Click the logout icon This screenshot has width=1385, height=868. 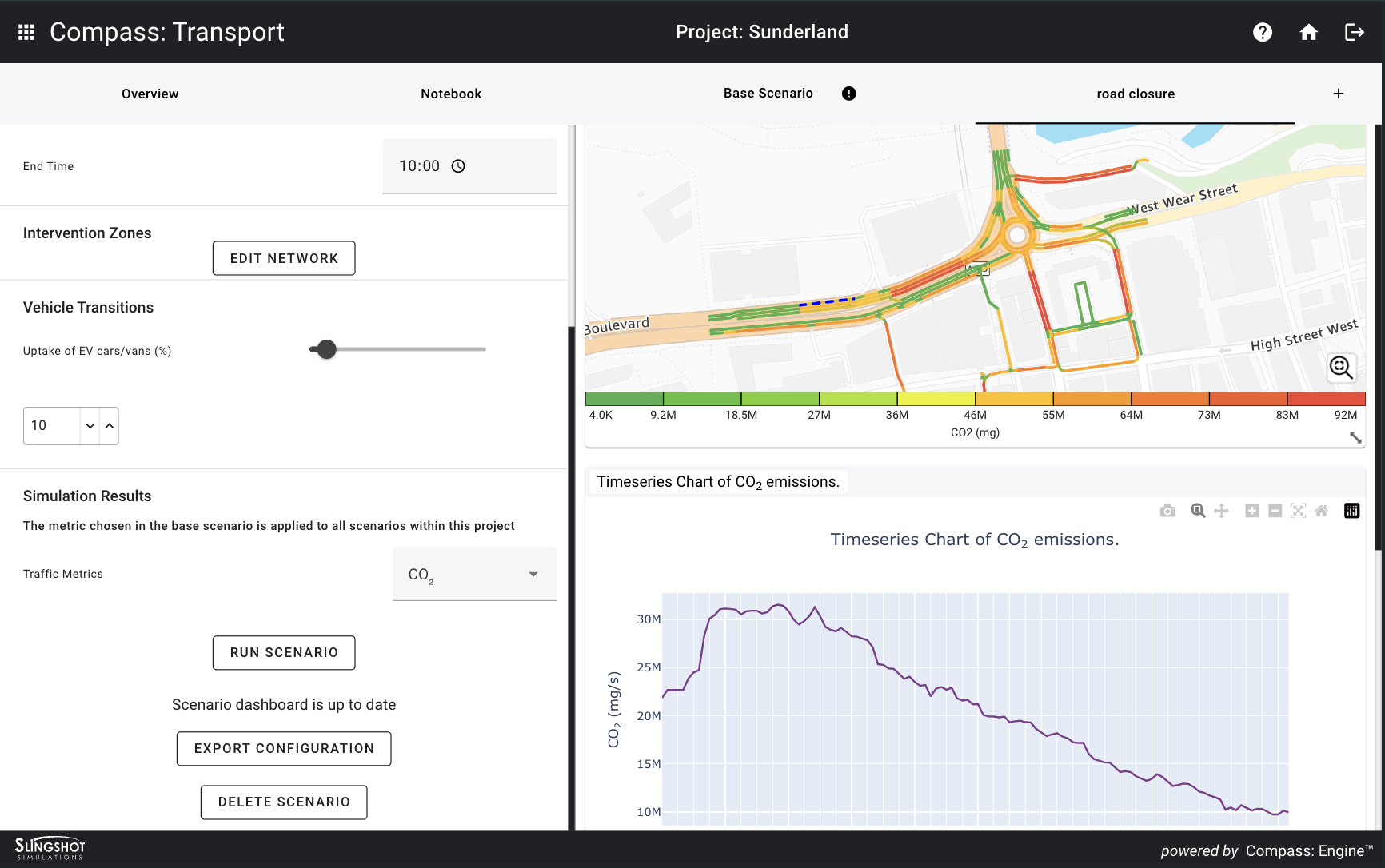1355,32
